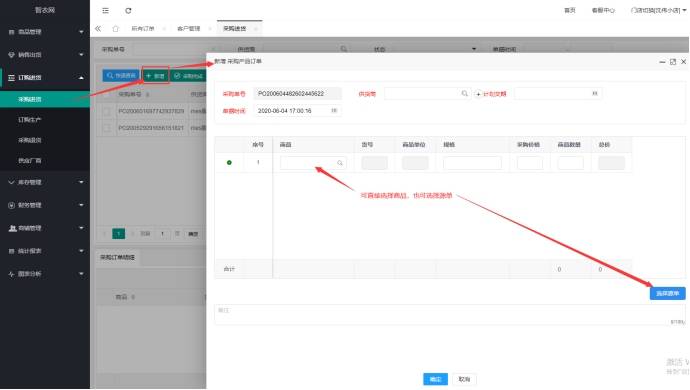Screen dimensions: 690x390
Task: Expand the 统计报表 sidebar menu arrow
Action: pos(81,251)
